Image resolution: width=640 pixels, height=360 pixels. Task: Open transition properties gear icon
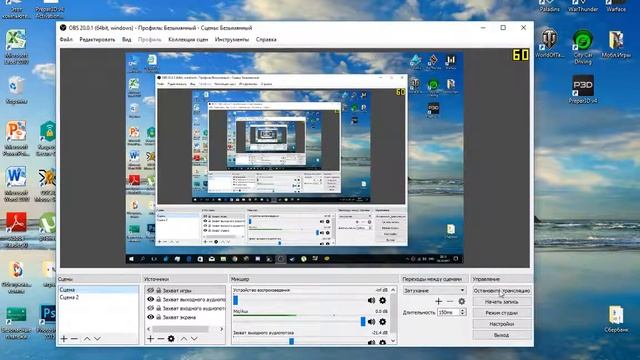(x=462, y=301)
